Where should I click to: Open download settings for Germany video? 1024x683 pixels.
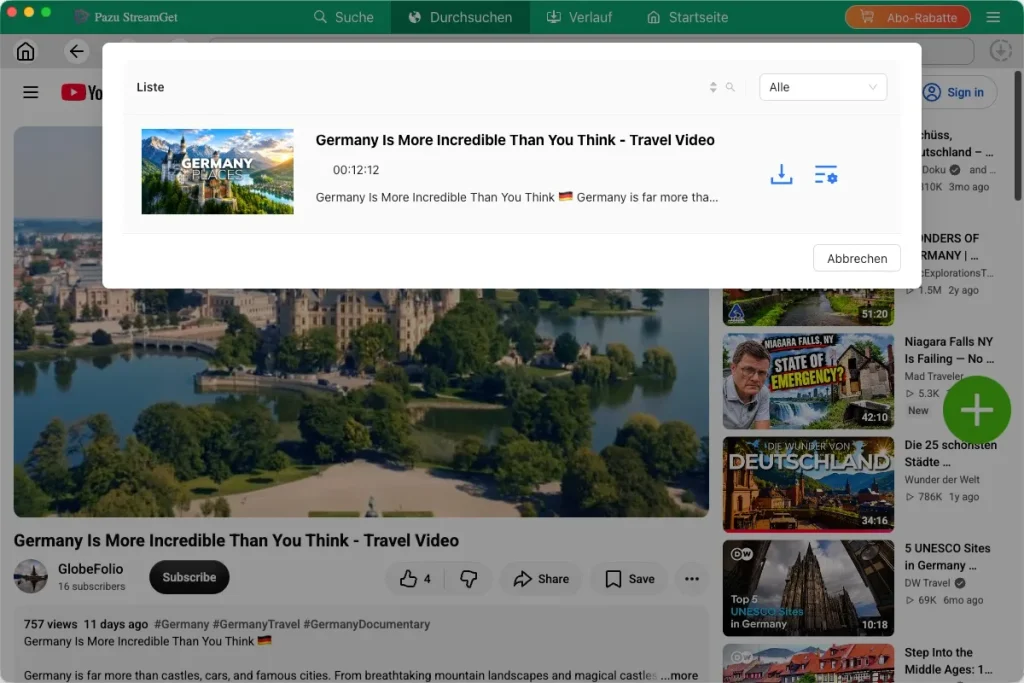tap(826, 174)
